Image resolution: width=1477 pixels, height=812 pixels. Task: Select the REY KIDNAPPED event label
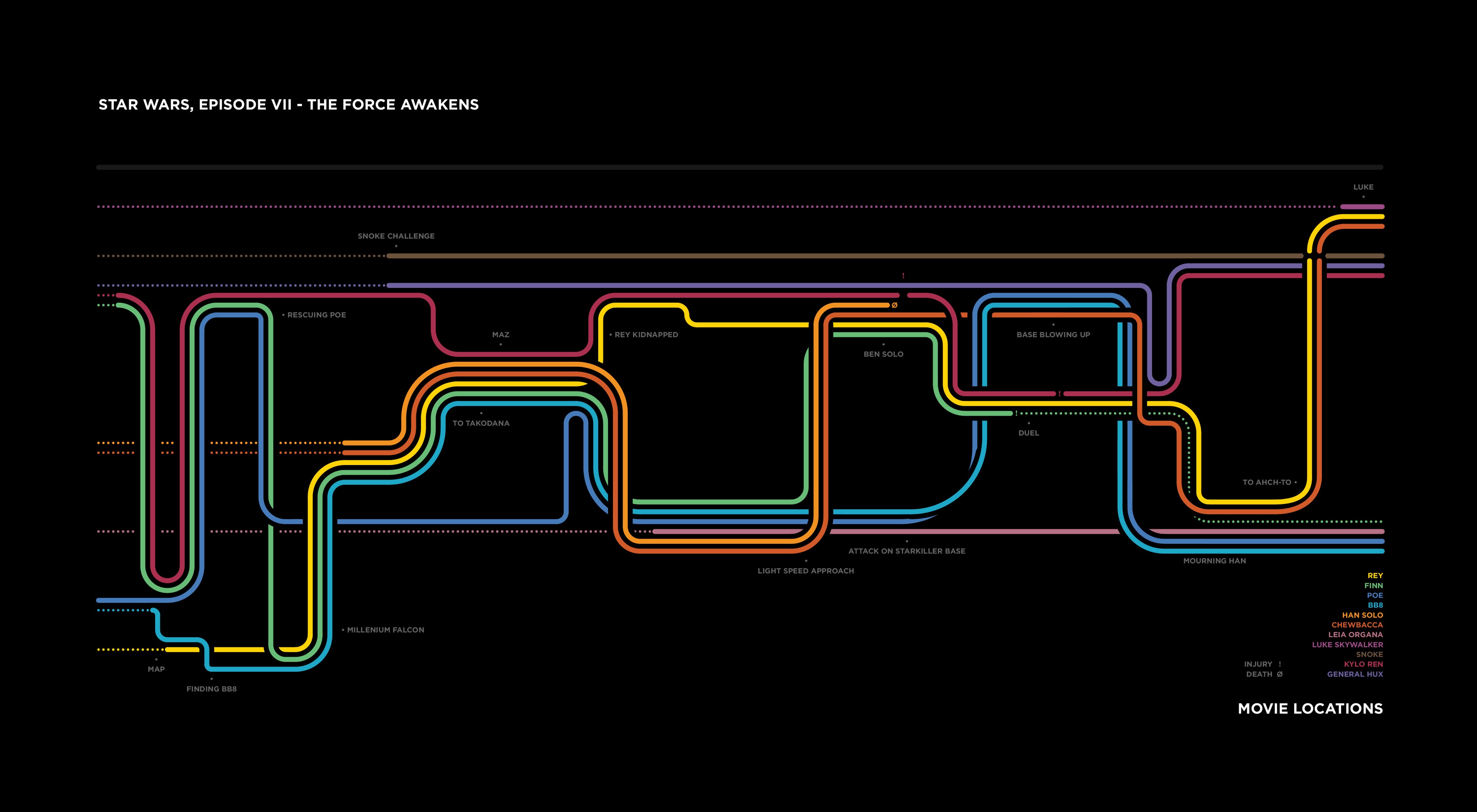coord(646,335)
